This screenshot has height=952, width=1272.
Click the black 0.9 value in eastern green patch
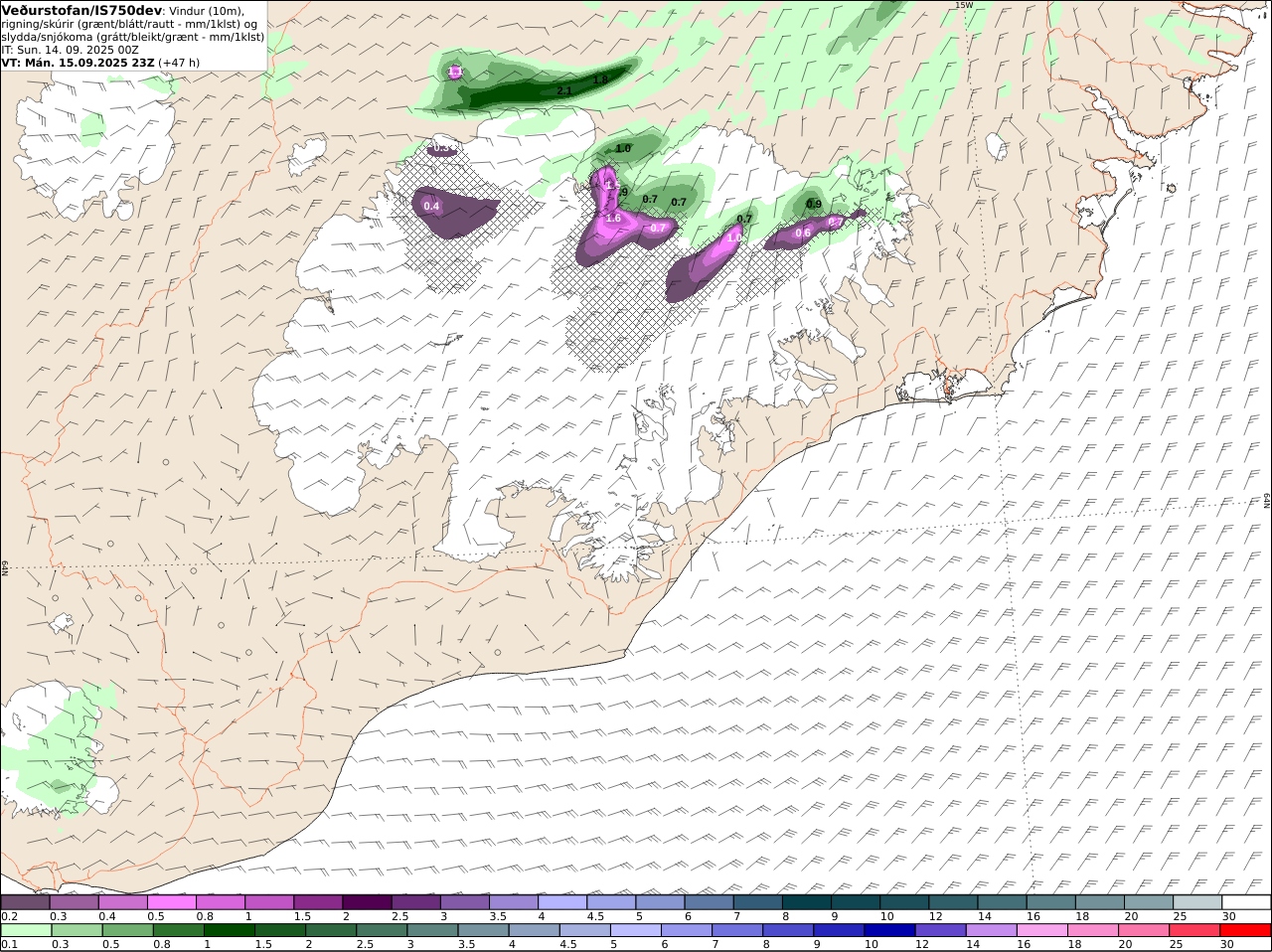814,205
